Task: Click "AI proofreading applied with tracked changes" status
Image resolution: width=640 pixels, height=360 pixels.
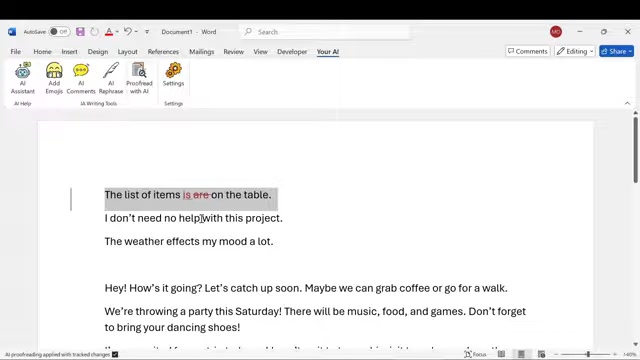Action: click(58, 354)
